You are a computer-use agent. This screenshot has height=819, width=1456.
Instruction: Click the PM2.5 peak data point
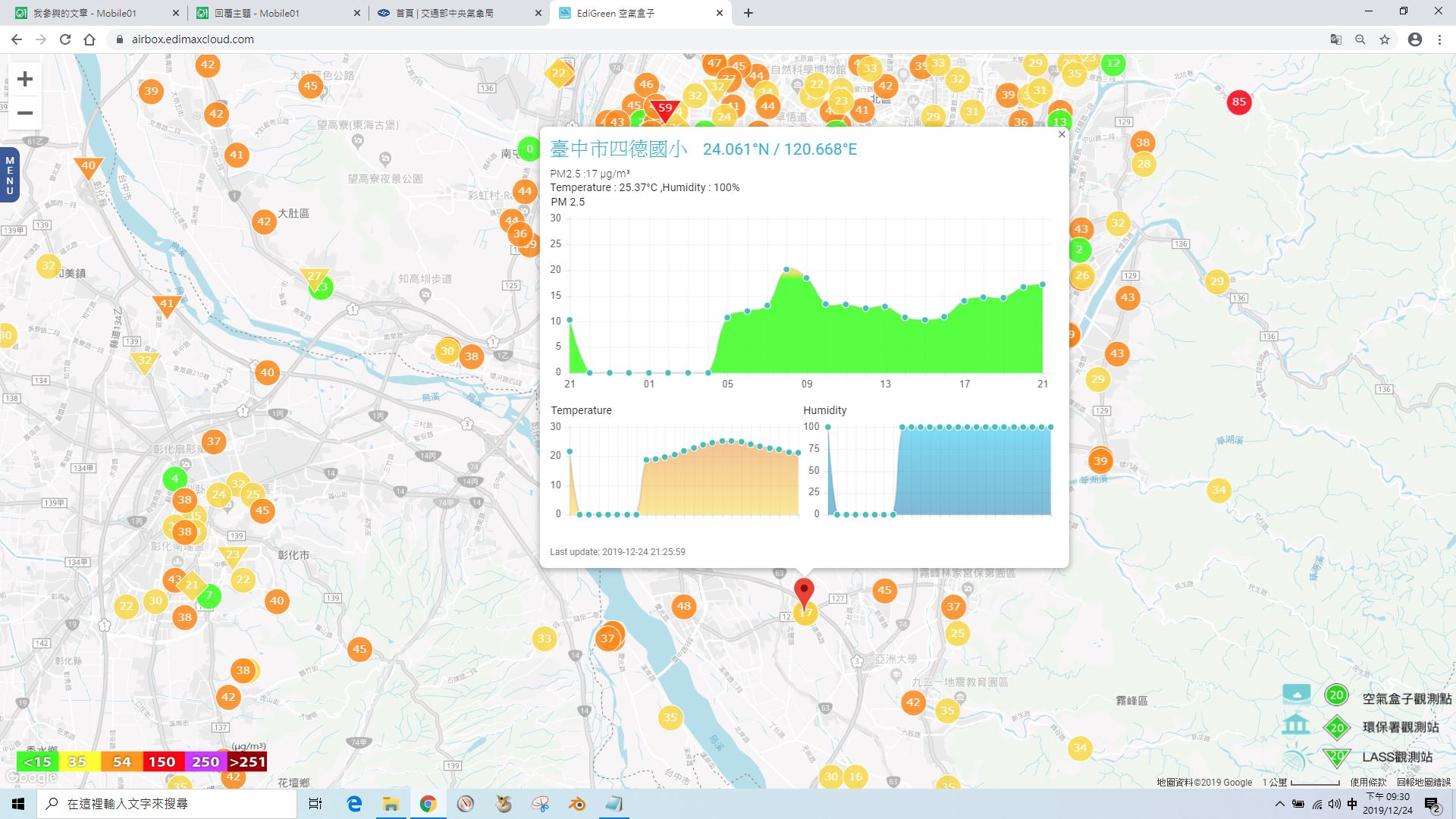pos(786,269)
